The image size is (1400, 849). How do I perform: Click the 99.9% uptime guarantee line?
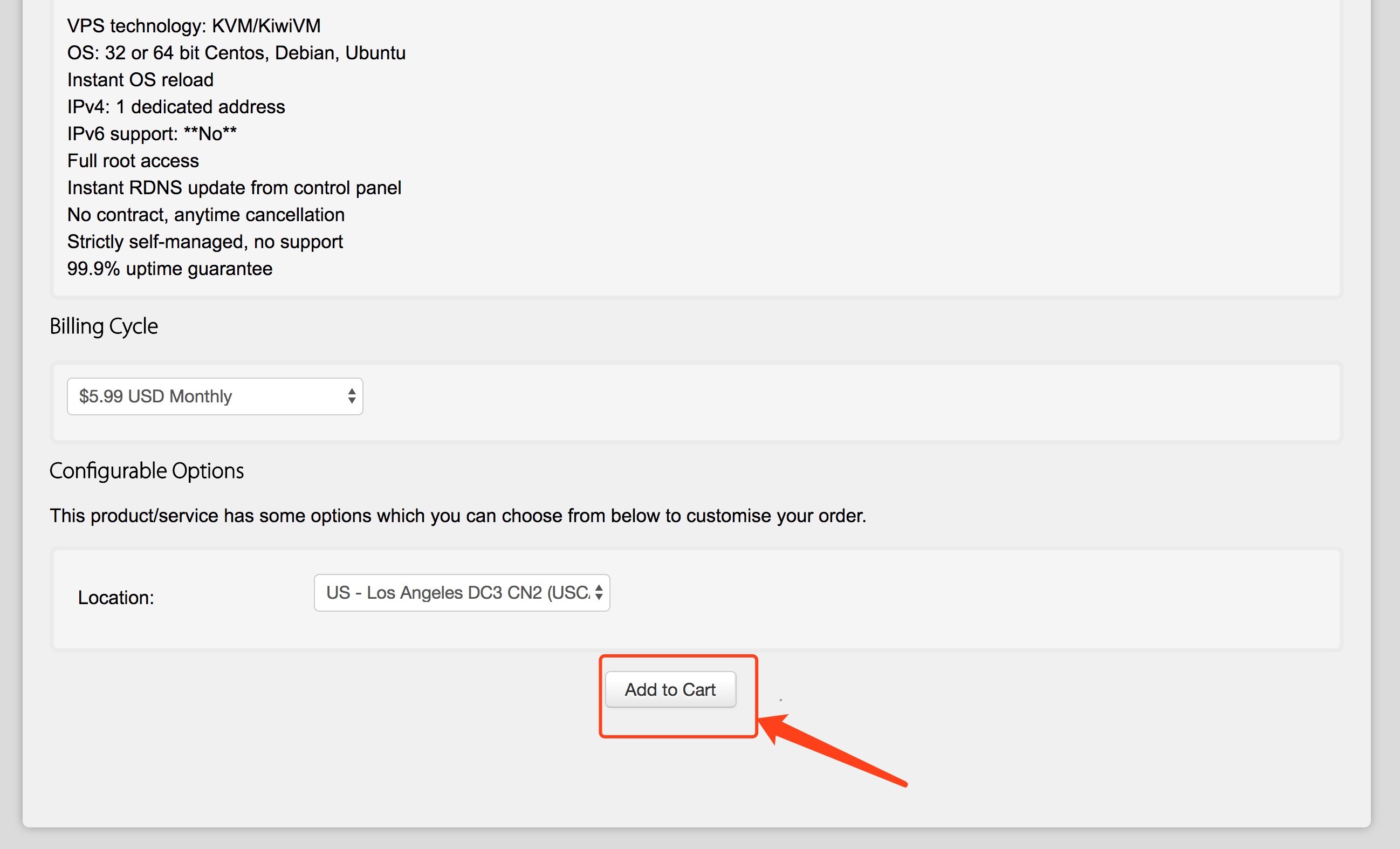(x=169, y=269)
